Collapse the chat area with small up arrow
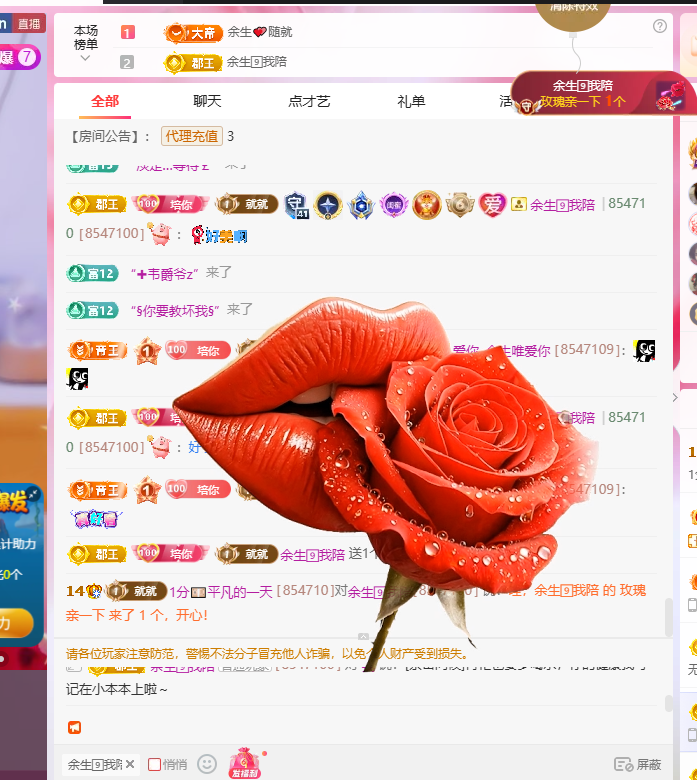This screenshot has width=697, height=780. (x=363, y=637)
